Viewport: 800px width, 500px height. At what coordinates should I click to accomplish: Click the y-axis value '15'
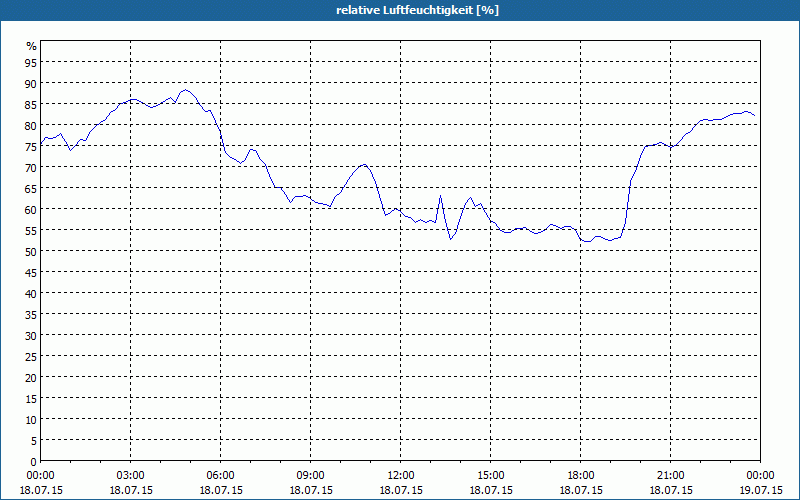click(31, 398)
